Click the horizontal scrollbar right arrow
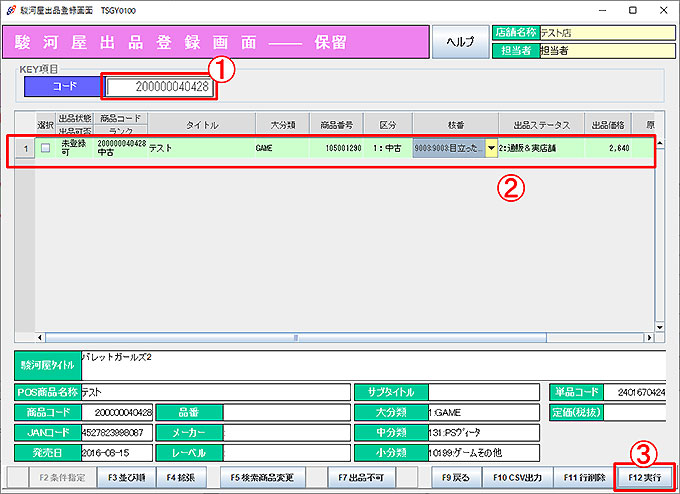This screenshot has width=680, height=494. tap(647, 338)
